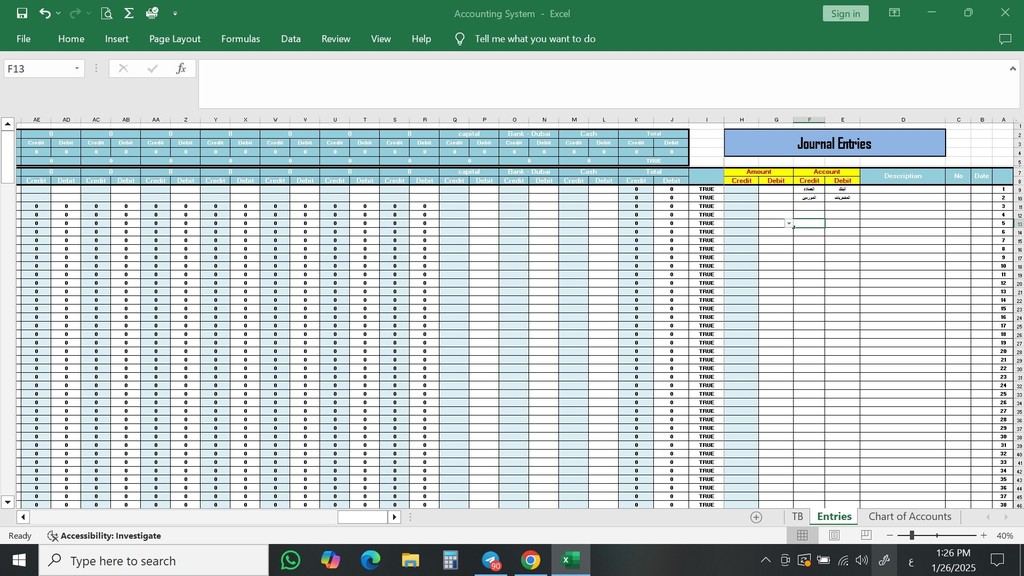
Task: Click the horizontal scroll right arrow
Action: (394, 517)
